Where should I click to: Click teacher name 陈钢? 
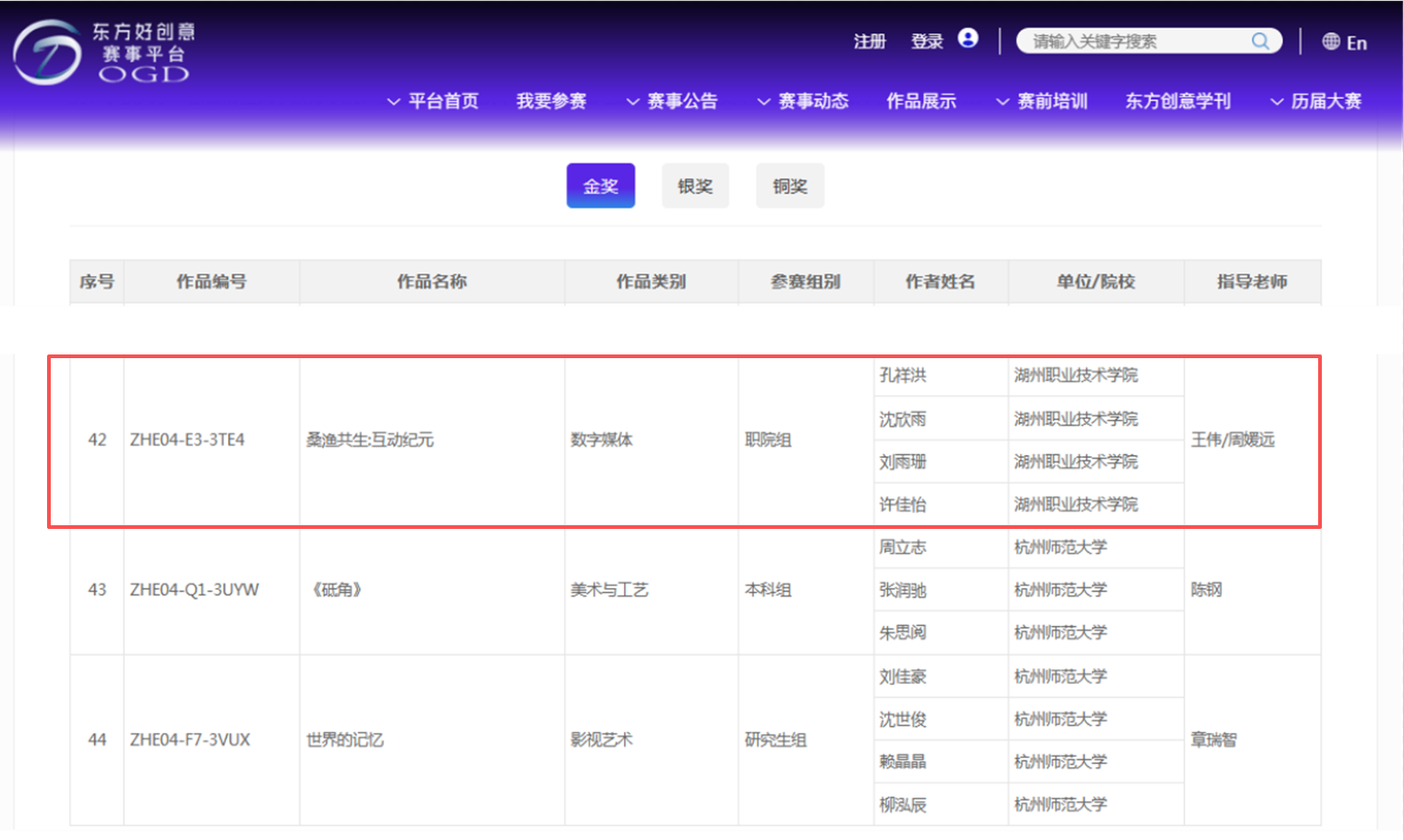click(x=1206, y=589)
